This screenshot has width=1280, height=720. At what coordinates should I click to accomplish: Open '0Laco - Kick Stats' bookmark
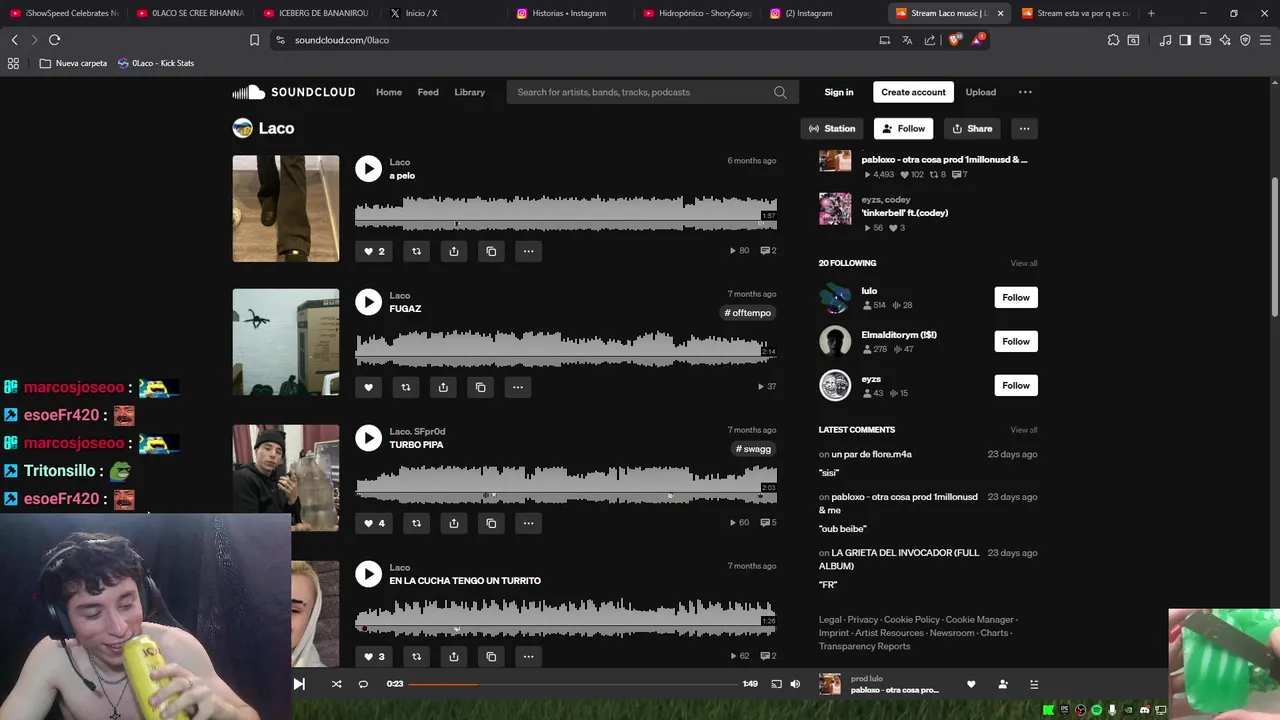coord(156,63)
